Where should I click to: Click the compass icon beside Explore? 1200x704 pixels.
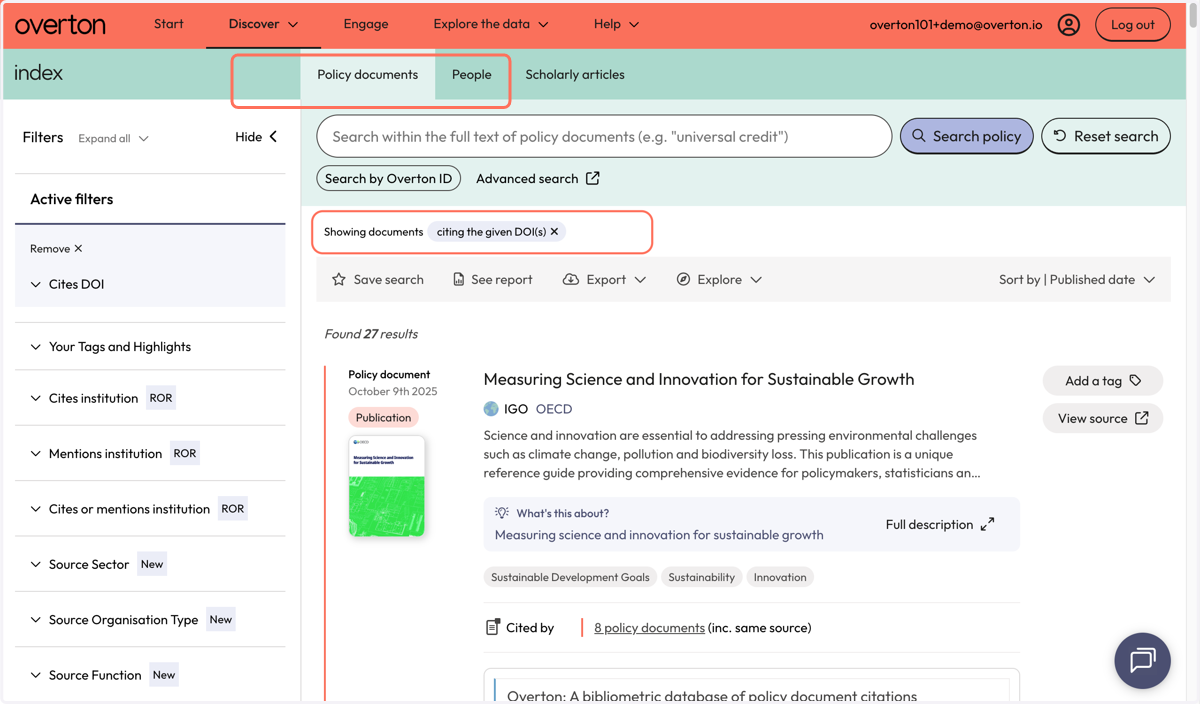pyautogui.click(x=683, y=280)
